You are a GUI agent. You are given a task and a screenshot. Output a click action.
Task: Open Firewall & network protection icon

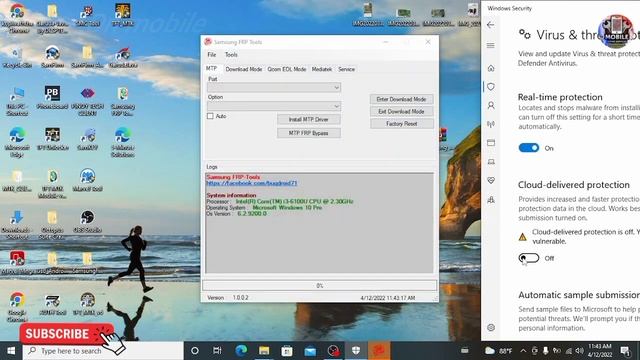pyautogui.click(x=491, y=124)
